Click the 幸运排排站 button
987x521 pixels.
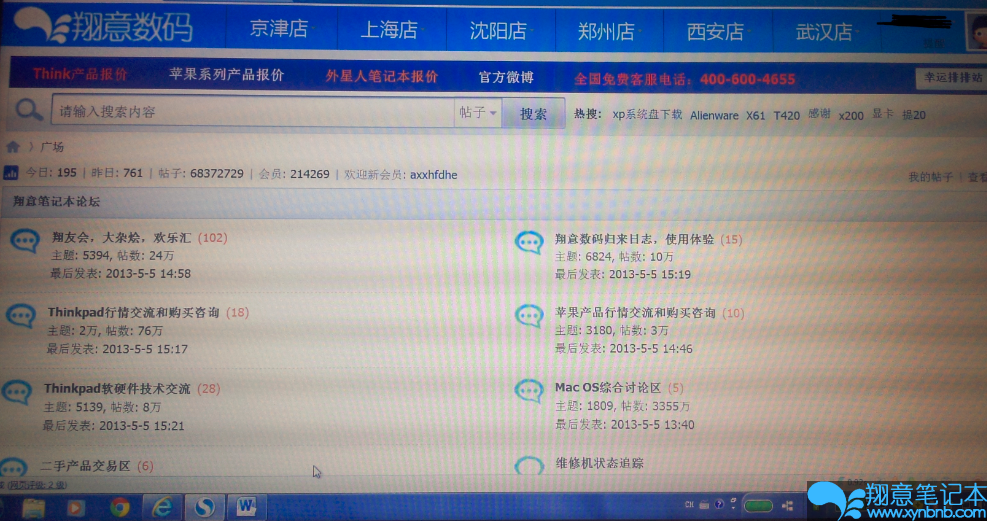coord(950,78)
